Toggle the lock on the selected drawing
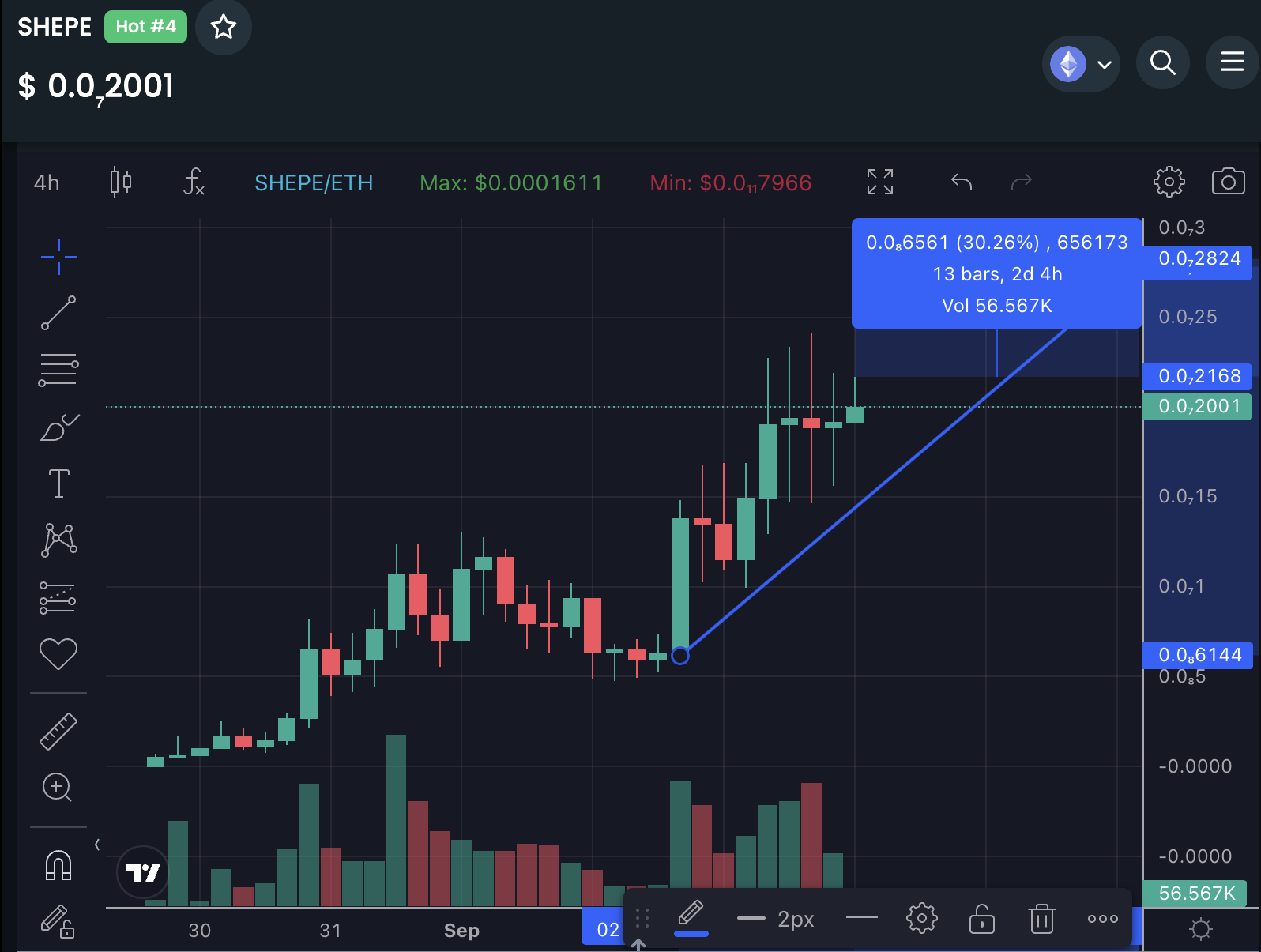 982,918
